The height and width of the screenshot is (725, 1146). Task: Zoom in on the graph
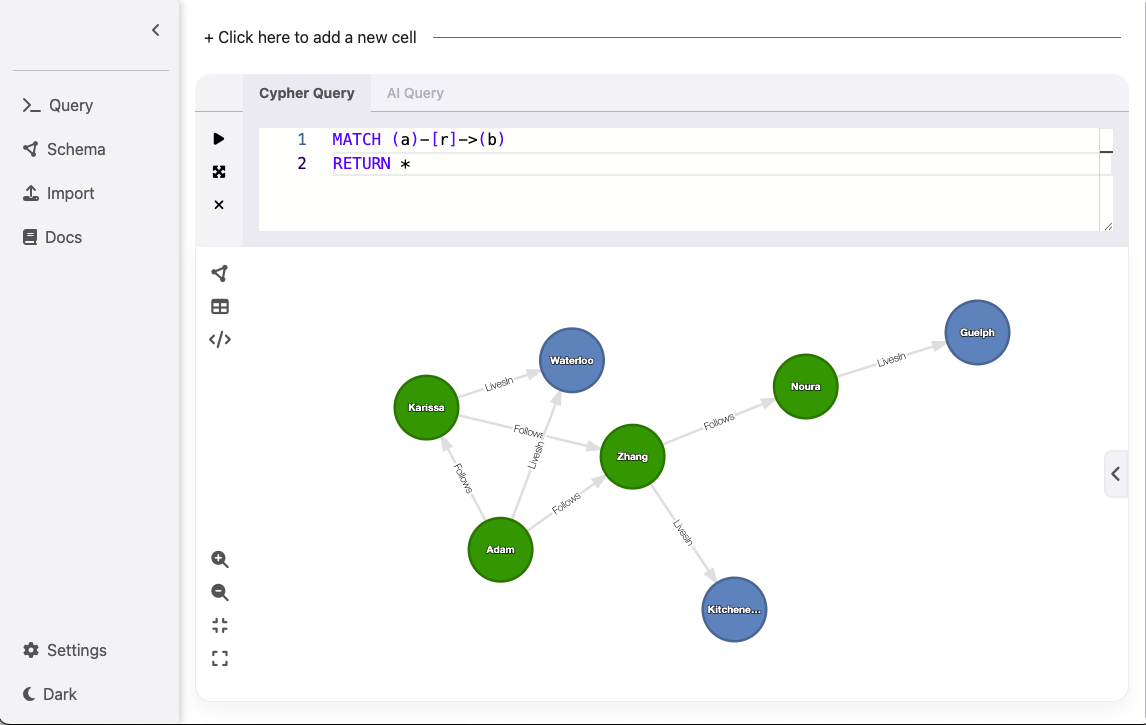click(220, 560)
